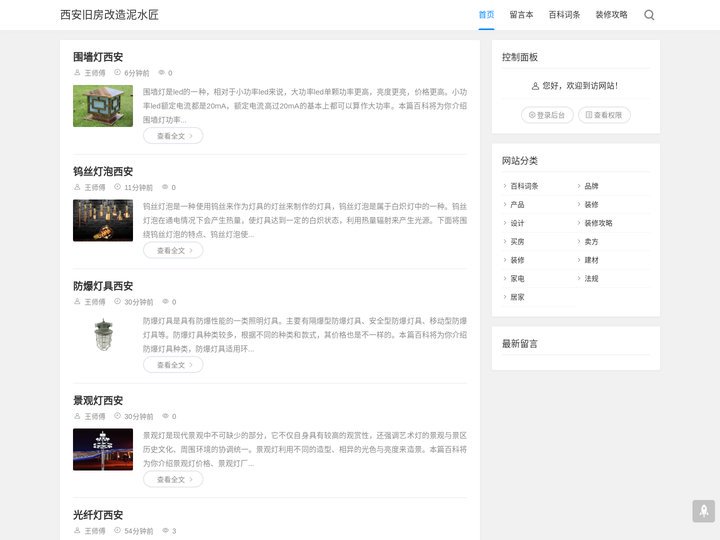Image resolution: width=720 pixels, height=540 pixels.
Task: Click eye views icon under 防爆灯具西安
Action: [166, 302]
